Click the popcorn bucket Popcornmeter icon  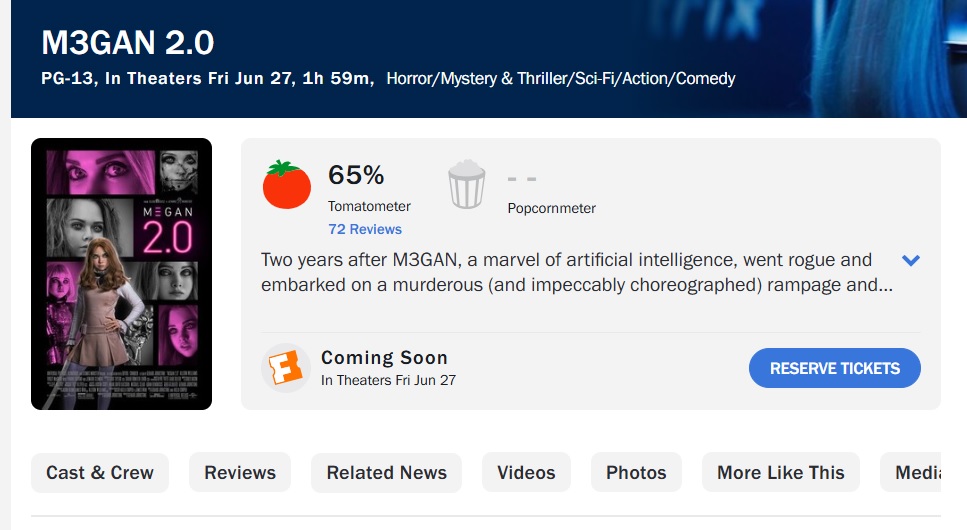click(x=466, y=185)
